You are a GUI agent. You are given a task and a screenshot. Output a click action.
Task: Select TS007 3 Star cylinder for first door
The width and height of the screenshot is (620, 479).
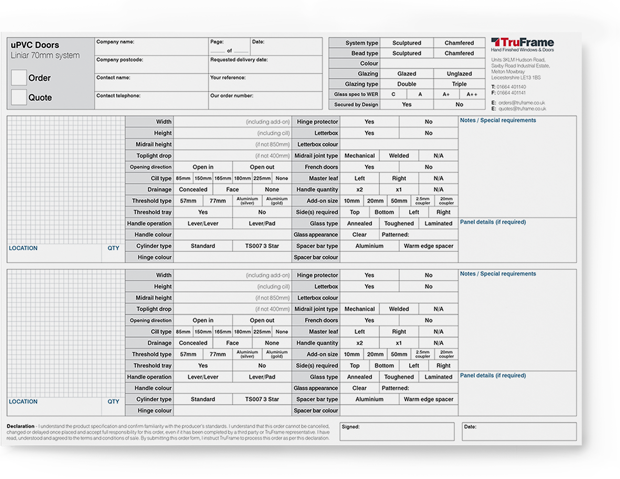coord(262,246)
